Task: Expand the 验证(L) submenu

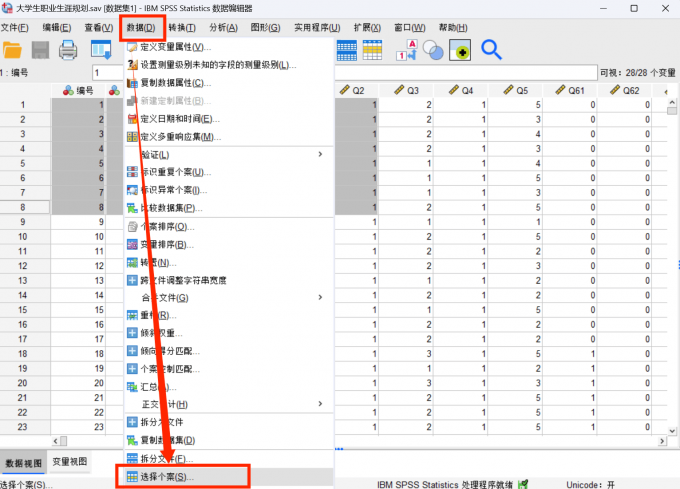Action: coord(229,155)
